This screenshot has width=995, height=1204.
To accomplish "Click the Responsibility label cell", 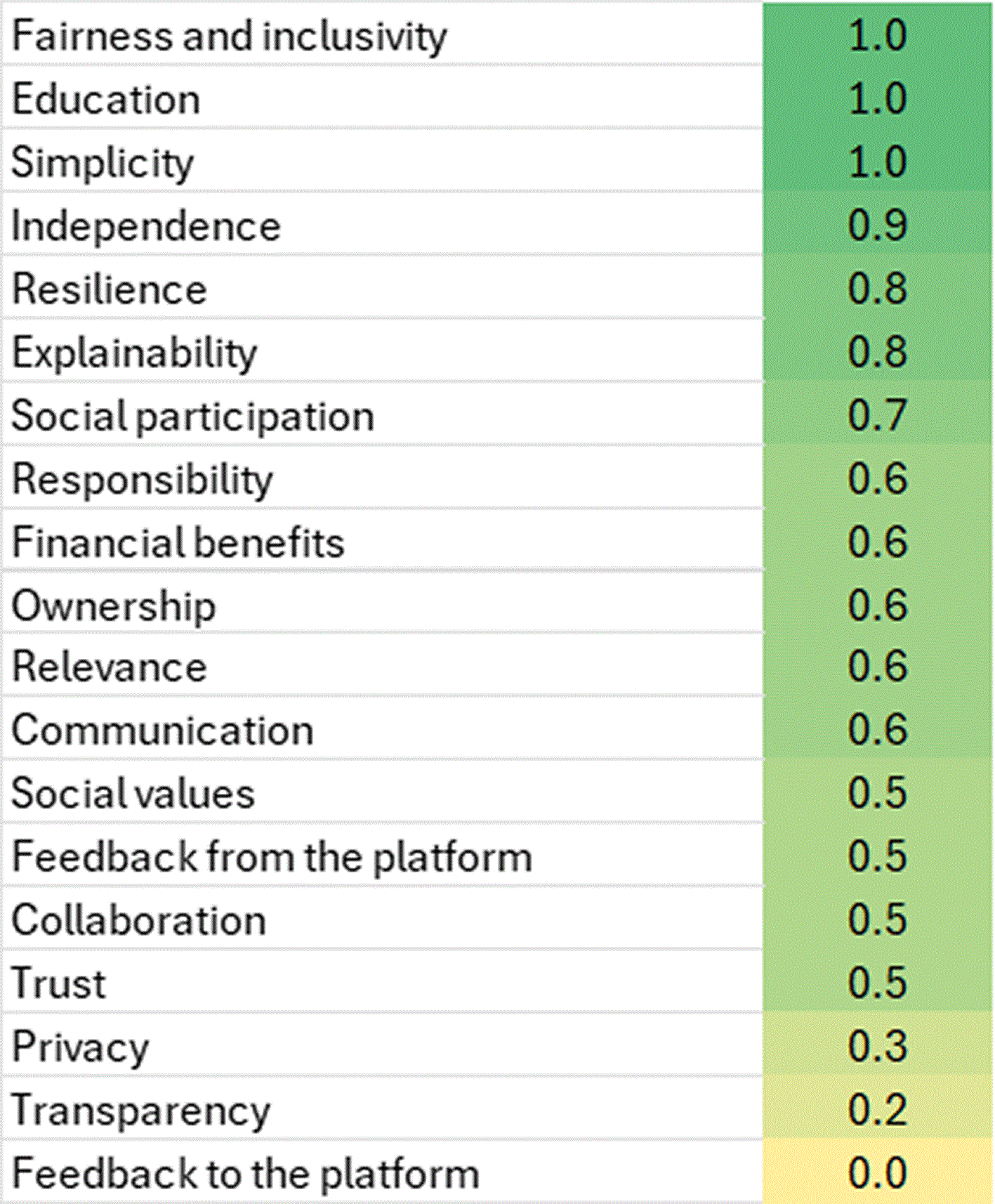I will click(x=382, y=477).
